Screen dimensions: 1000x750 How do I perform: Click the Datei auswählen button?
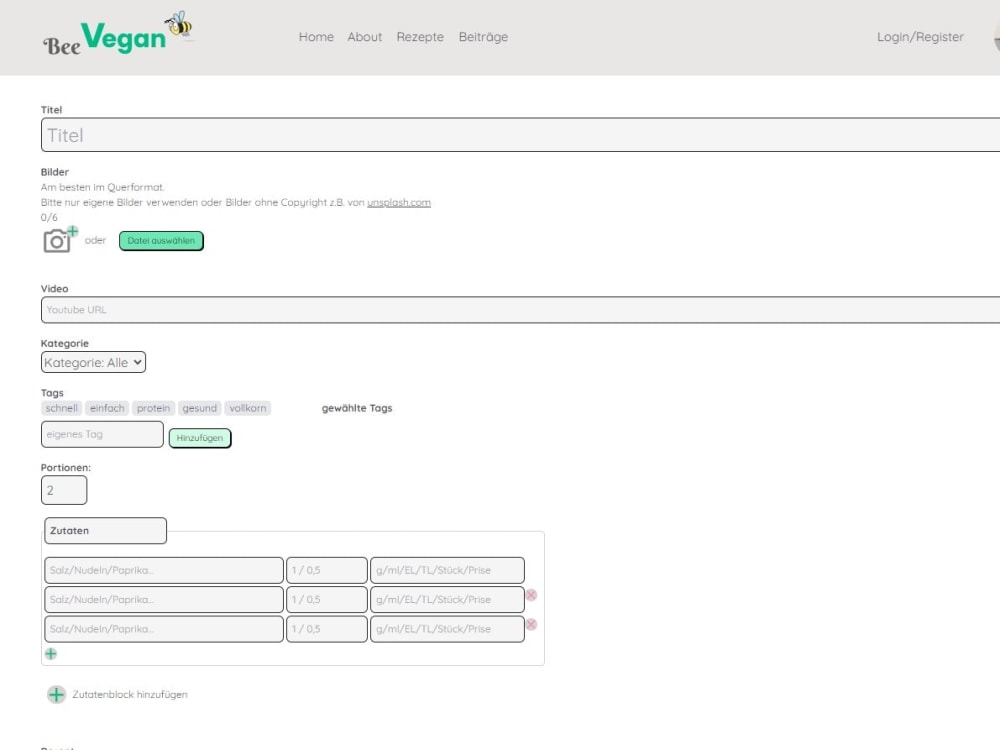point(161,241)
